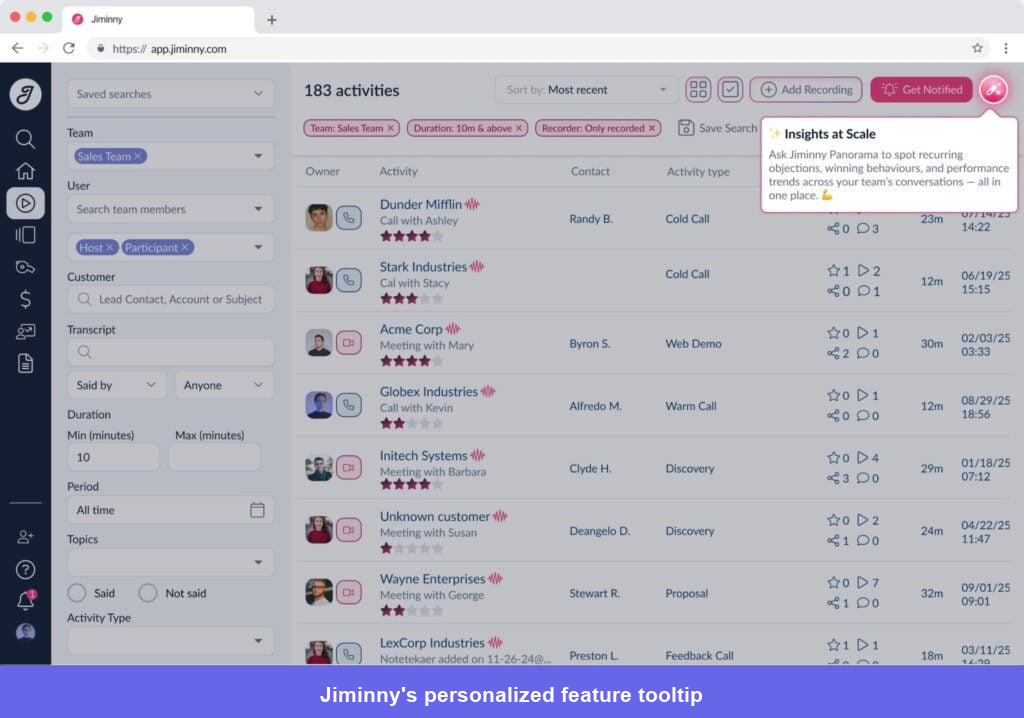Open the Anyone dropdown
Image resolution: width=1024 pixels, height=718 pixels.
(x=224, y=385)
